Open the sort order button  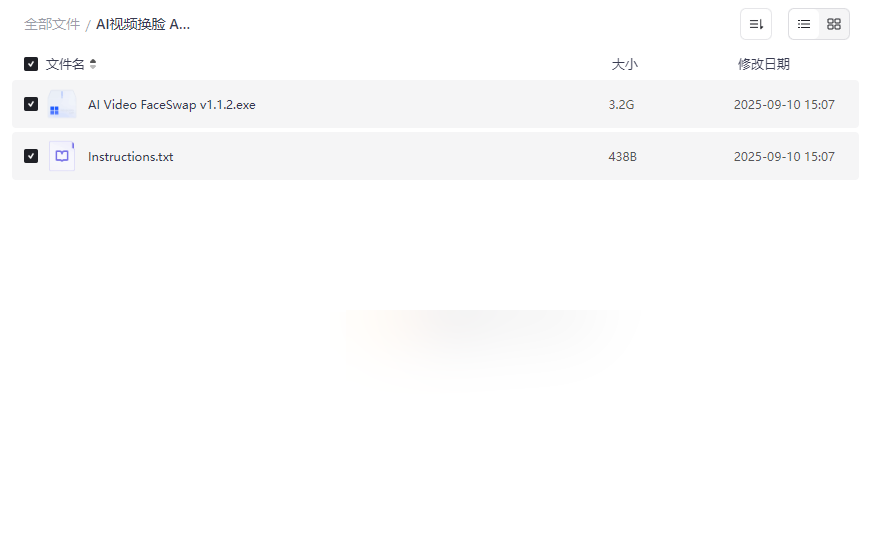(x=756, y=24)
